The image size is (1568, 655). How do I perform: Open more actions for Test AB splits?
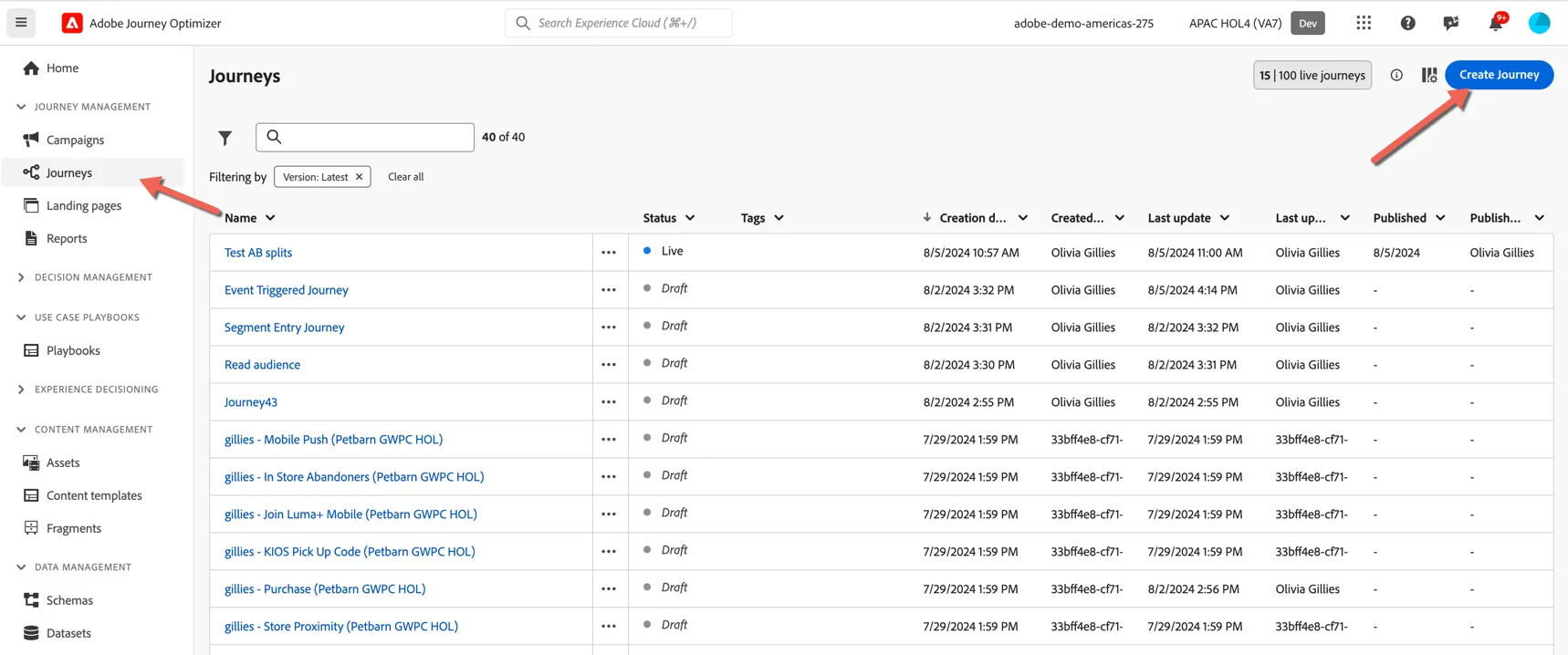(609, 253)
